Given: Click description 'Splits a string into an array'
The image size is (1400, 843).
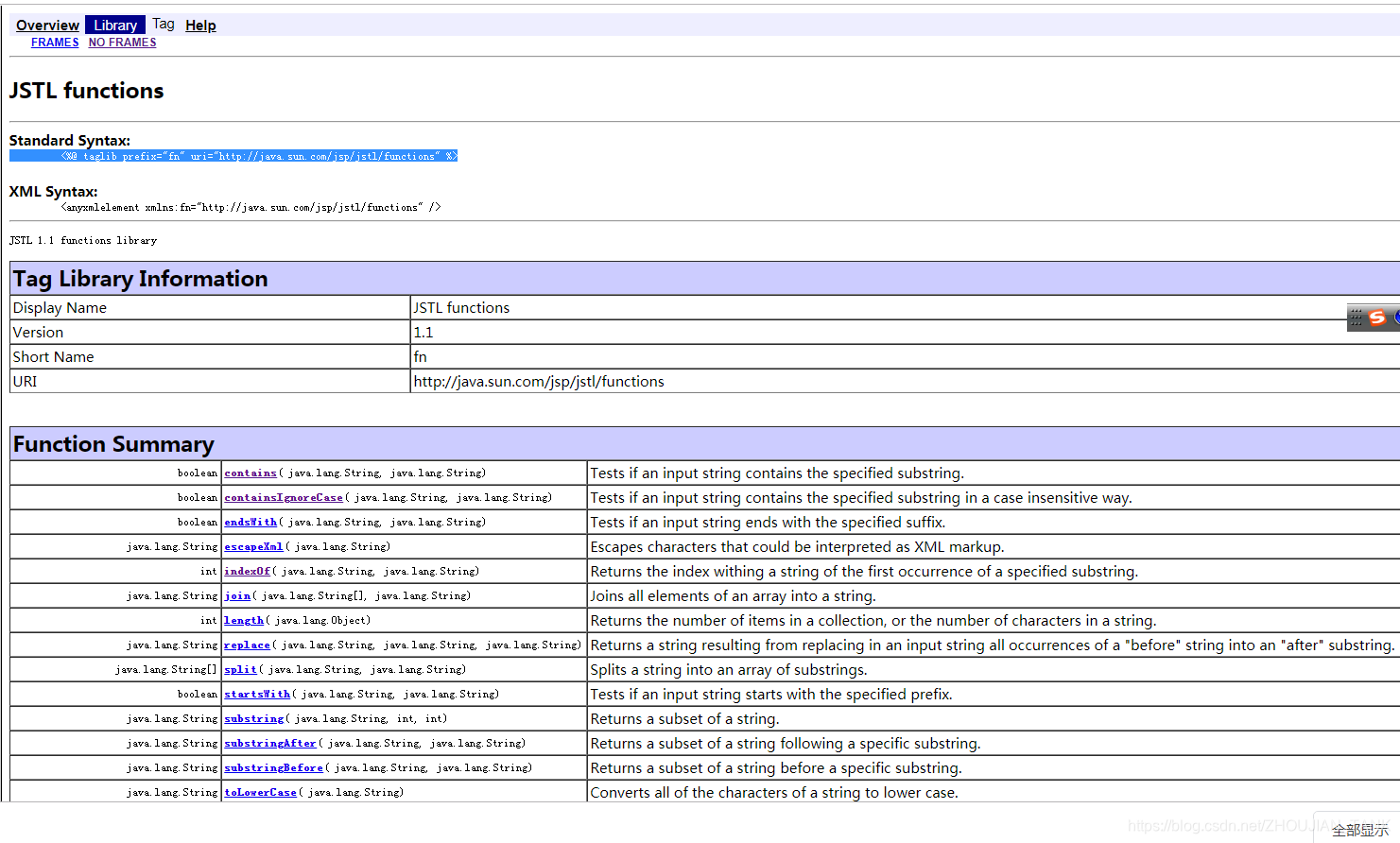Looking at the screenshot, I should tap(728, 669).
